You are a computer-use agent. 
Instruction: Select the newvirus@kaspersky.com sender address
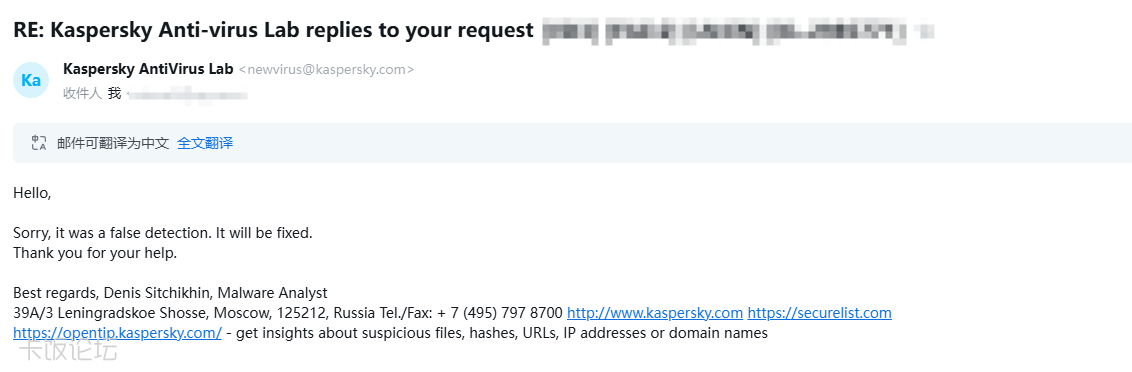[326, 70]
